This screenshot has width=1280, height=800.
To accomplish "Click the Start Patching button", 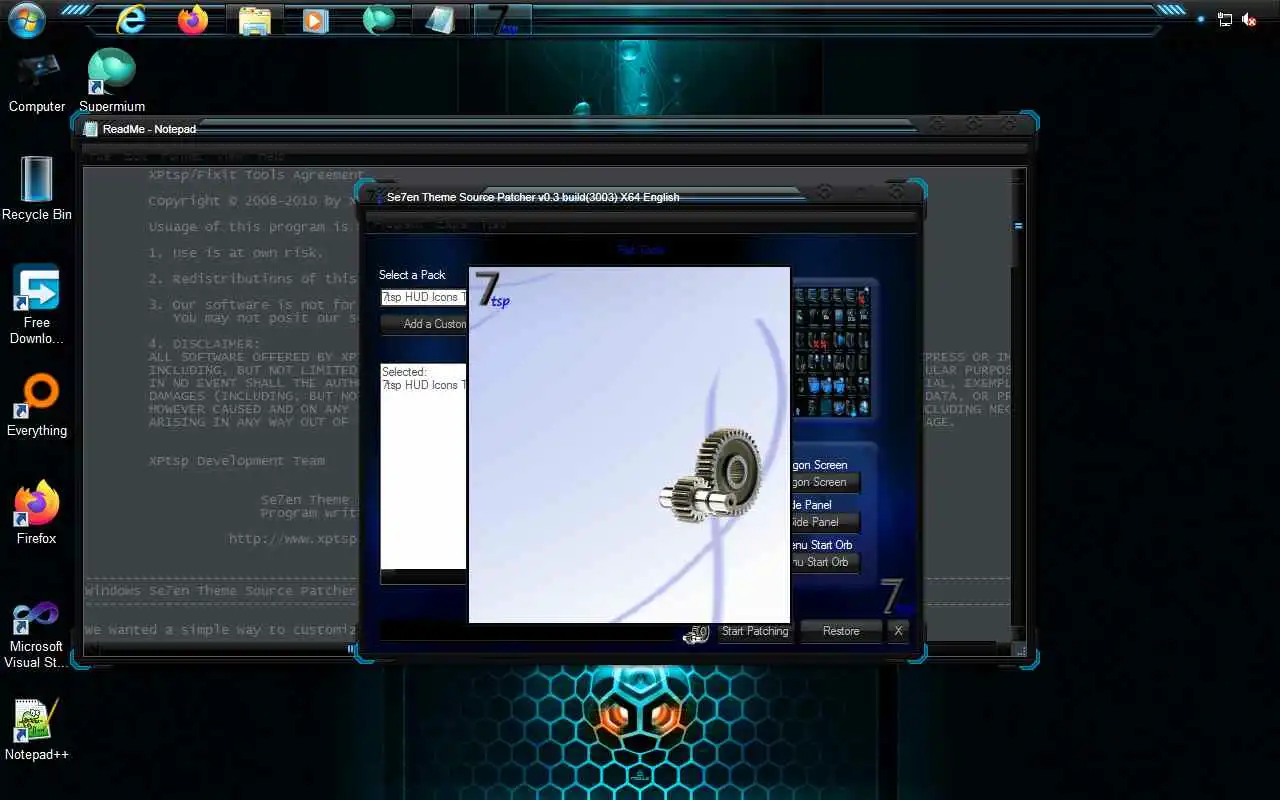I will [755, 632].
